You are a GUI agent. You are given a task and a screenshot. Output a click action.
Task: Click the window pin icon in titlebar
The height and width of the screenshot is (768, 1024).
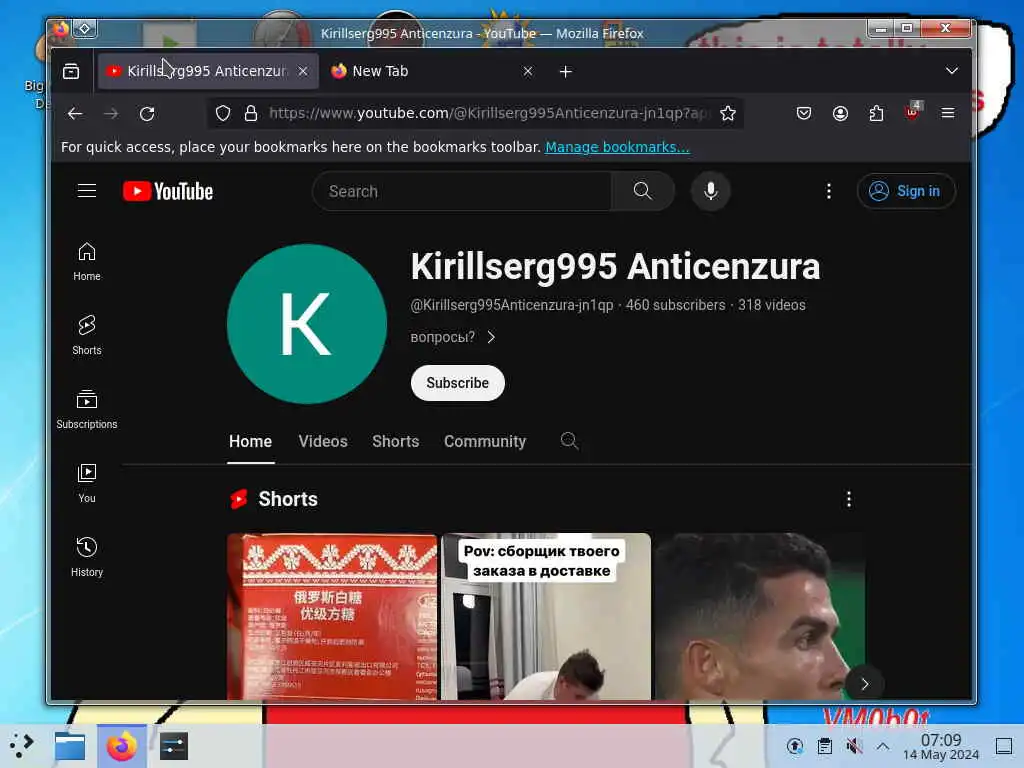(x=85, y=28)
